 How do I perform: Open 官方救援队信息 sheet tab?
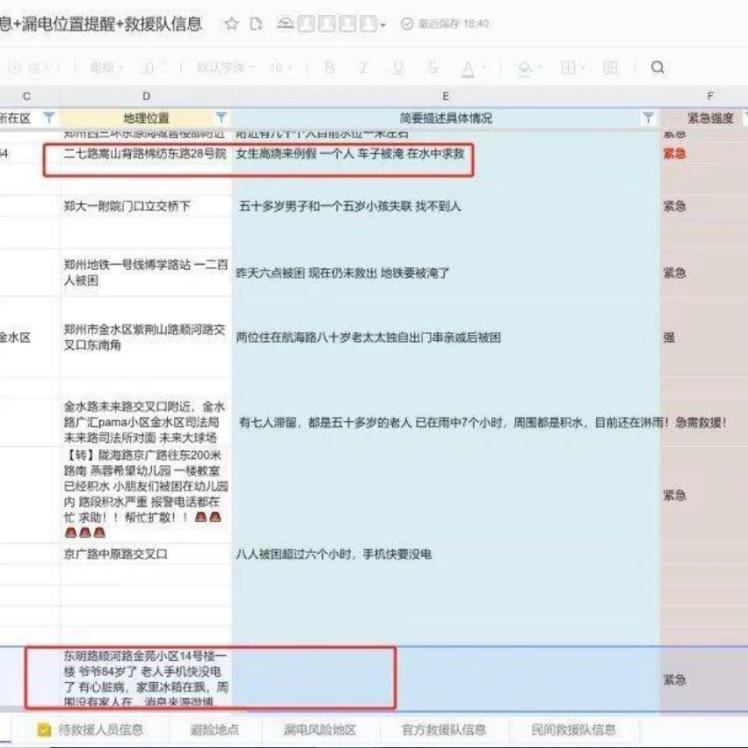pyautogui.click(x=444, y=729)
